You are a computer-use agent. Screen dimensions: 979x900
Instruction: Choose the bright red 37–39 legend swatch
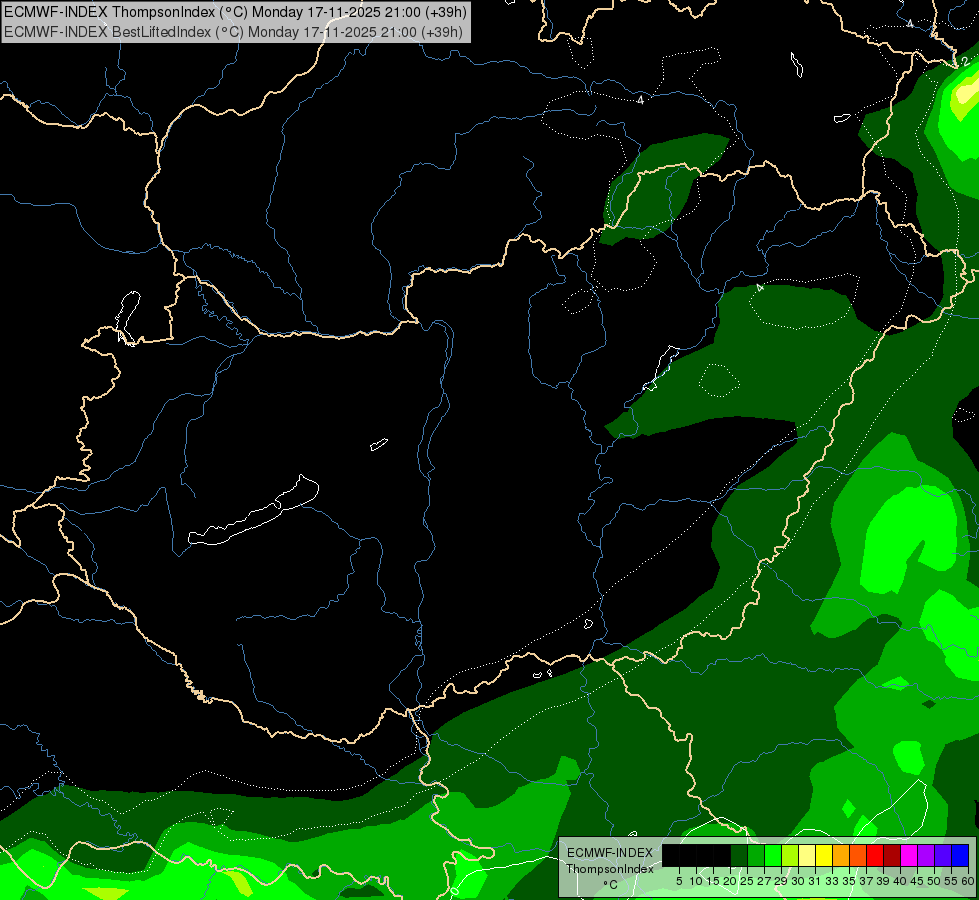(875, 855)
